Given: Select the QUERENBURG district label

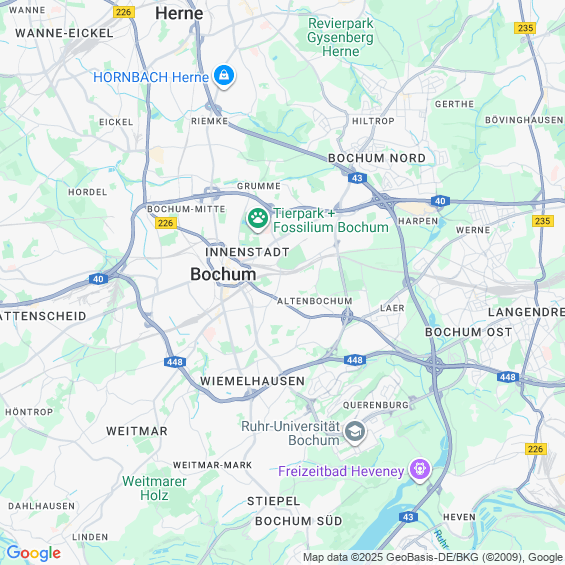Looking at the screenshot, I should pyautogui.click(x=376, y=405).
